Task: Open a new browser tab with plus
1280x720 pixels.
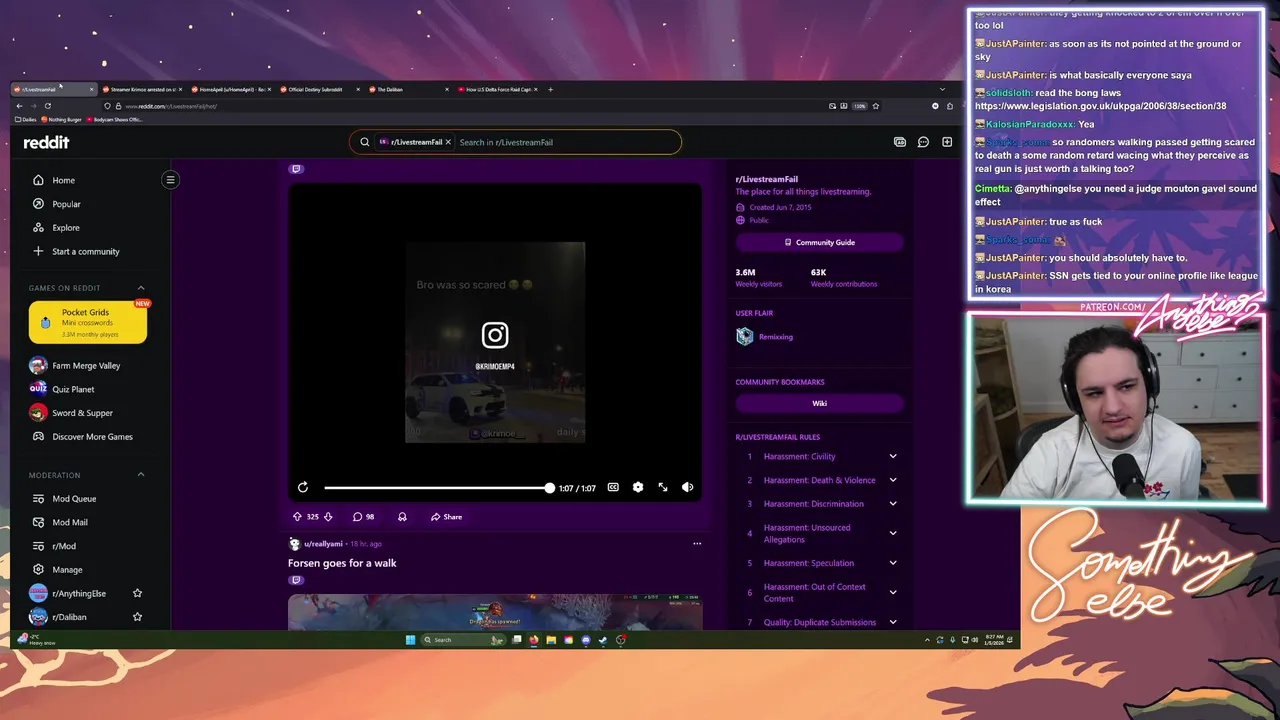Action: [550, 89]
